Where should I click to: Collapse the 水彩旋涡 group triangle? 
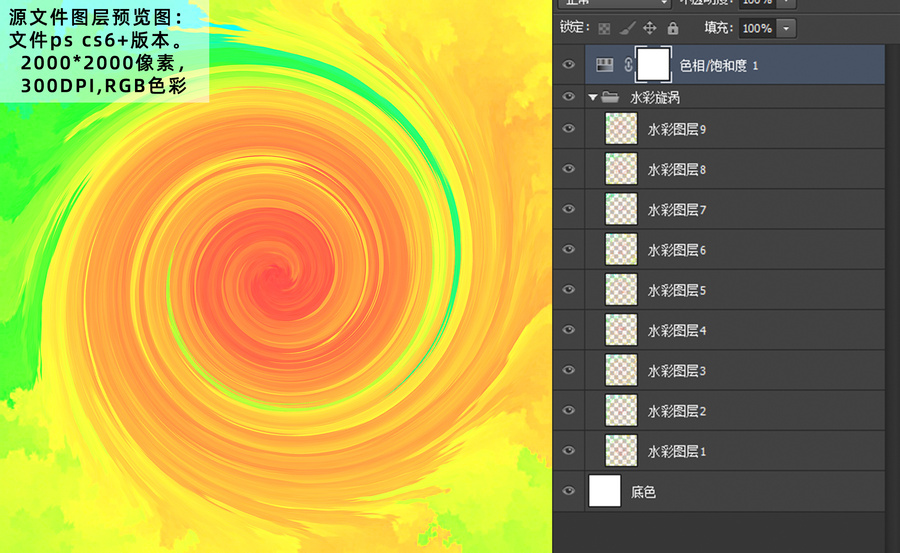pyautogui.click(x=593, y=98)
